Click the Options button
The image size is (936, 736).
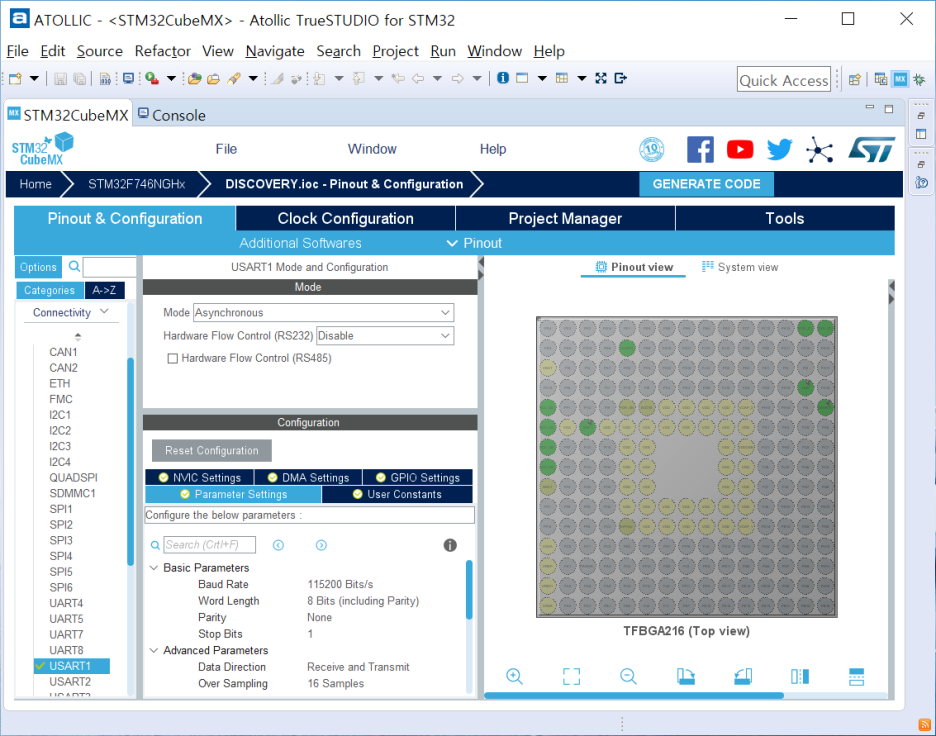(x=38, y=267)
